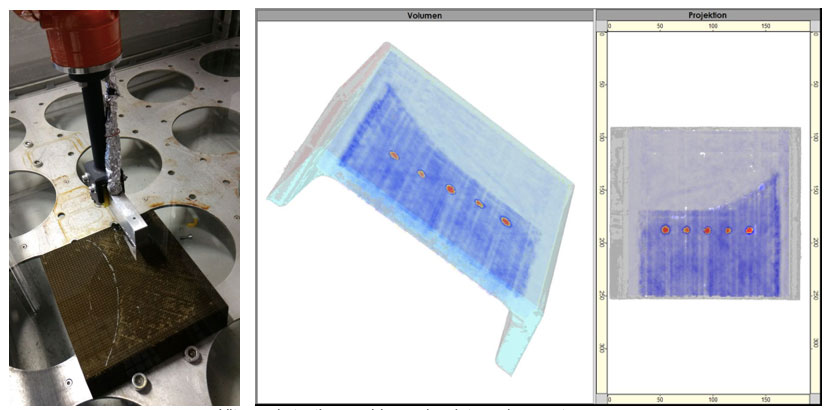Select the rightmost defect spot in Projektion view

click(749, 230)
